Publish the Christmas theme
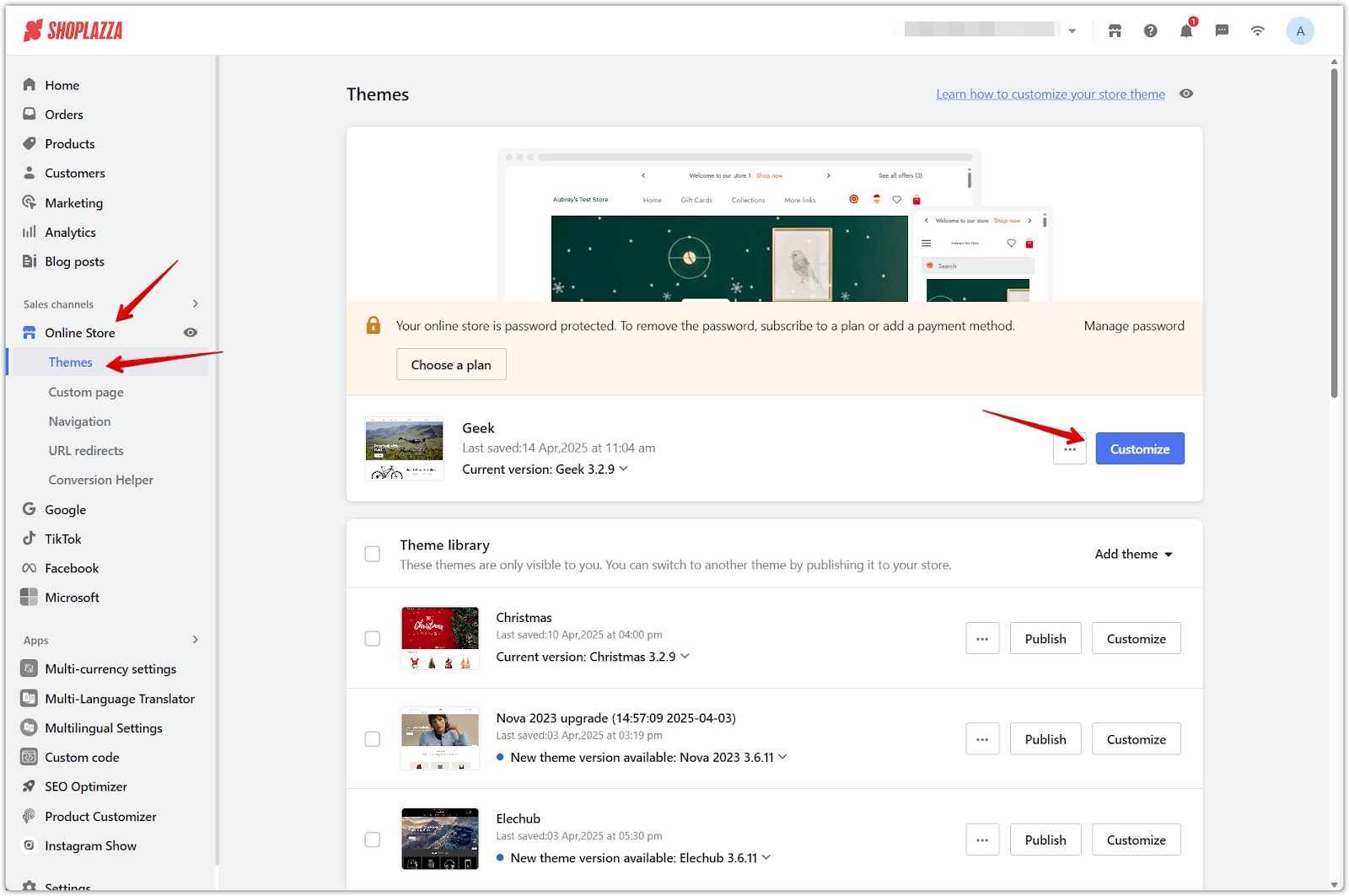1349x896 pixels. click(x=1045, y=638)
